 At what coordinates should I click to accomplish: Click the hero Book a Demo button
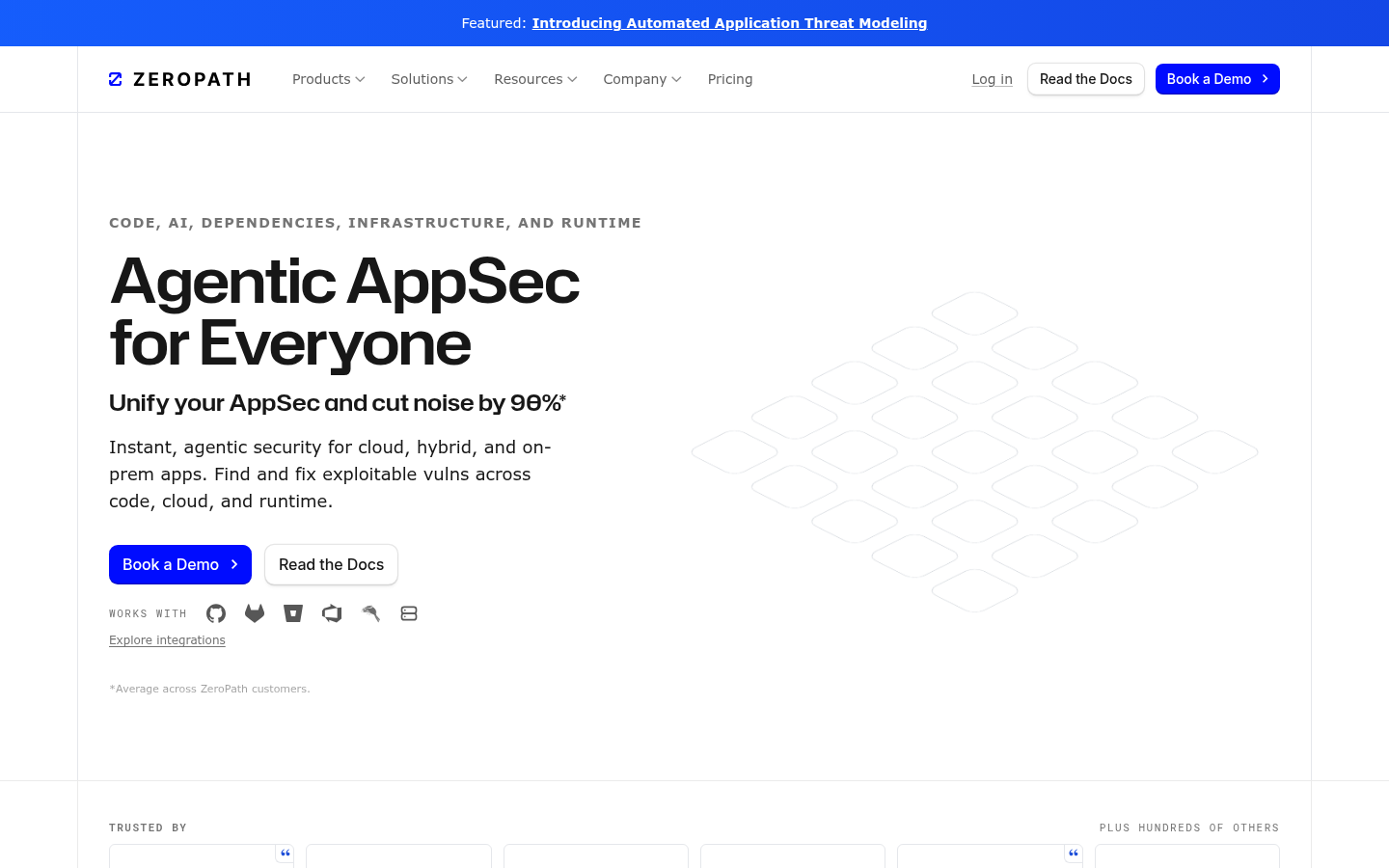[180, 564]
